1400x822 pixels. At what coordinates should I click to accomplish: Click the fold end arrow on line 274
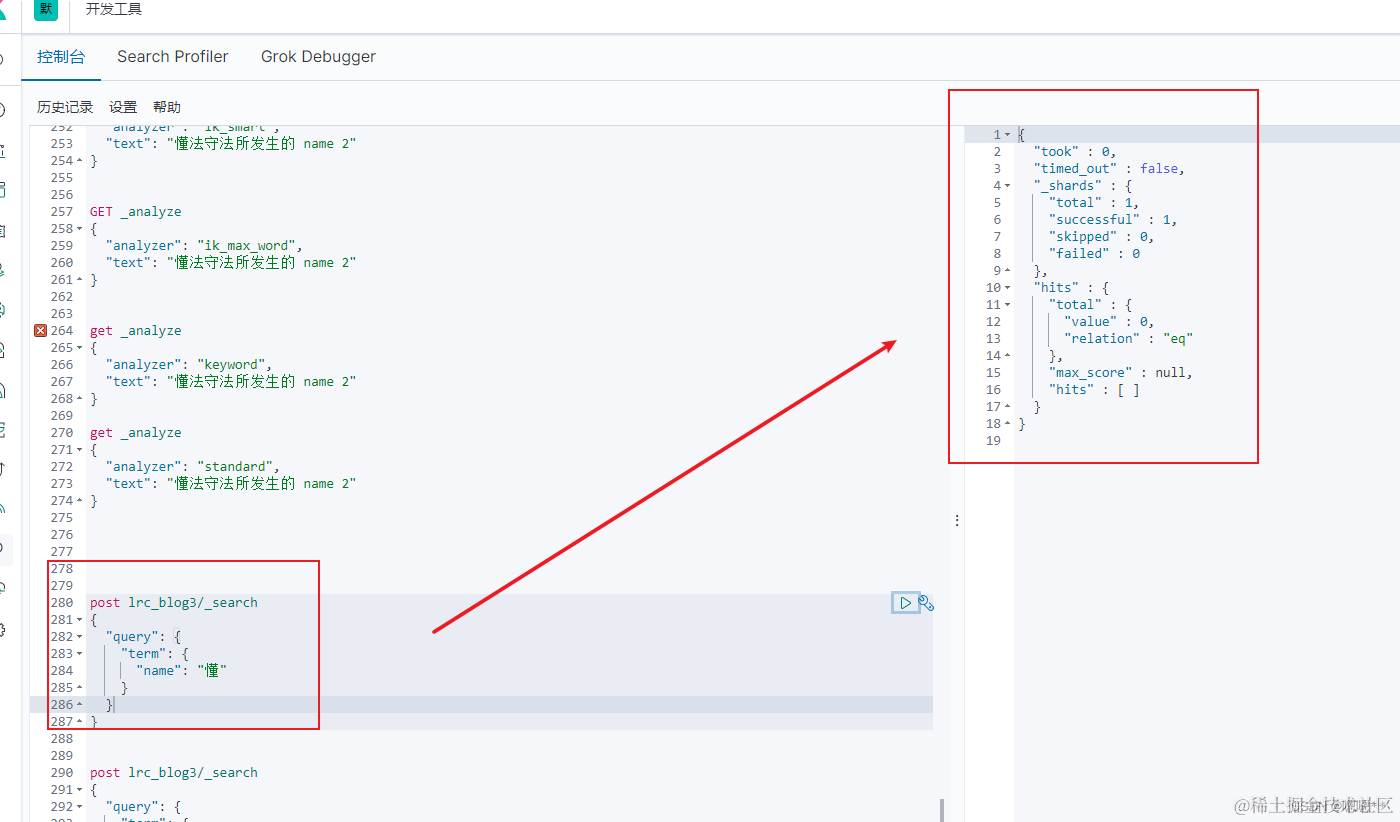click(80, 501)
